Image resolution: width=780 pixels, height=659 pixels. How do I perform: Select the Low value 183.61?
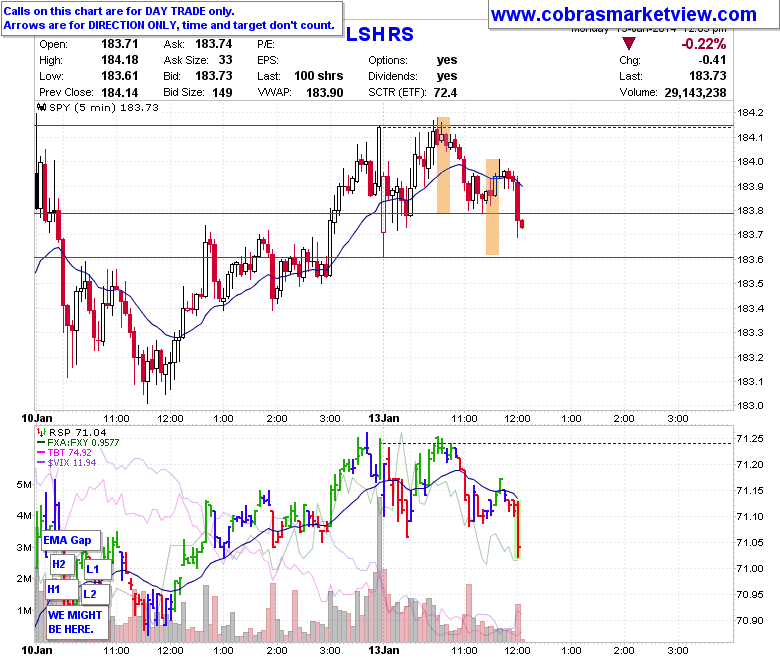point(119,76)
